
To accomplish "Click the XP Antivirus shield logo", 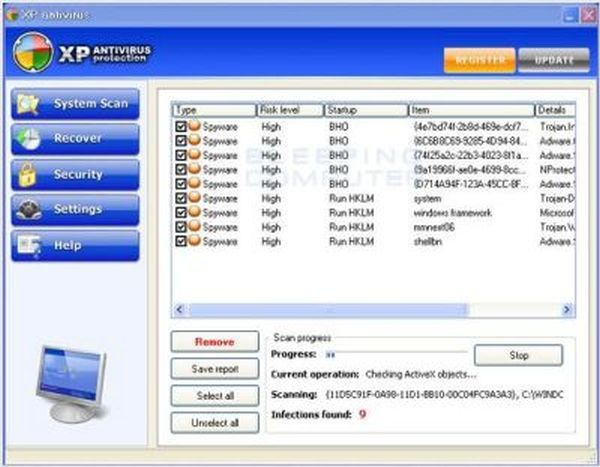I will [x=34, y=53].
